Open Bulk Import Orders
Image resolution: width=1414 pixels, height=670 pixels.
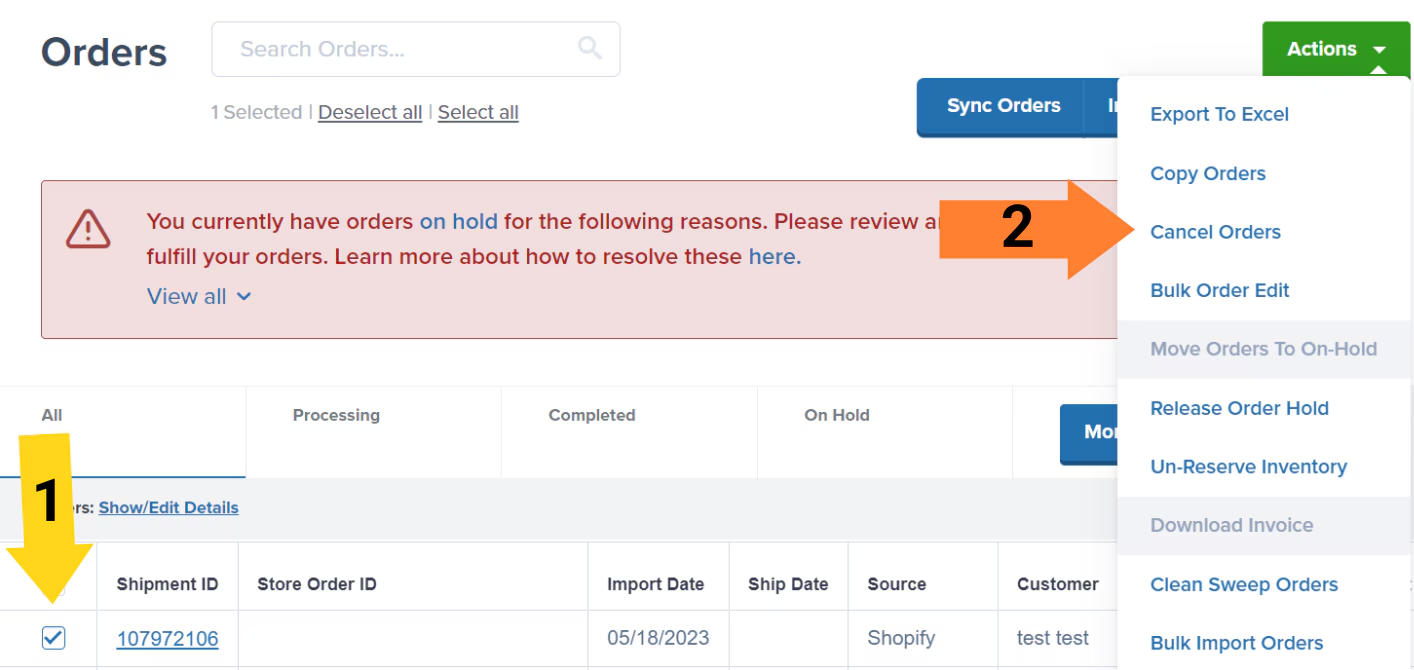coord(1237,643)
